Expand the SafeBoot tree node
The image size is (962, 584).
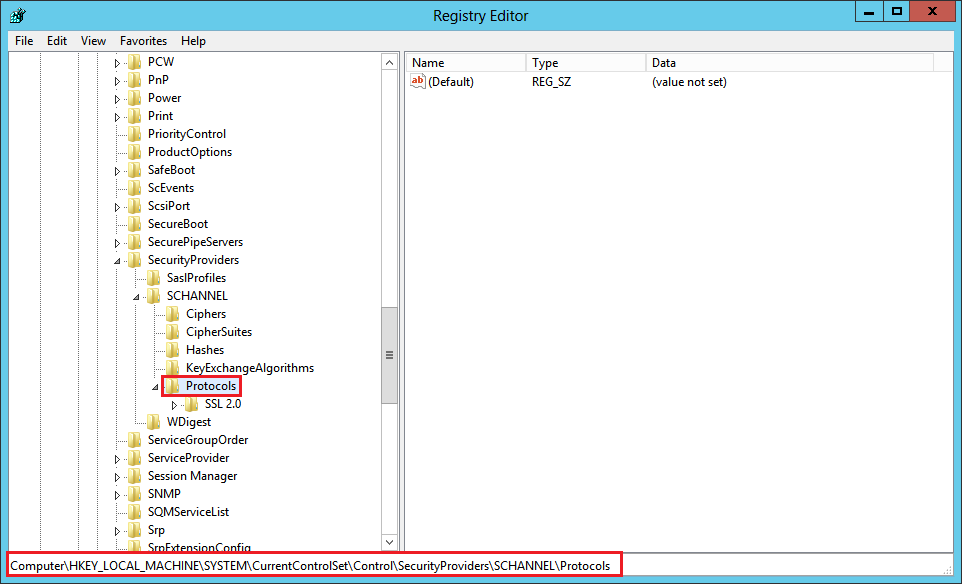click(x=117, y=169)
